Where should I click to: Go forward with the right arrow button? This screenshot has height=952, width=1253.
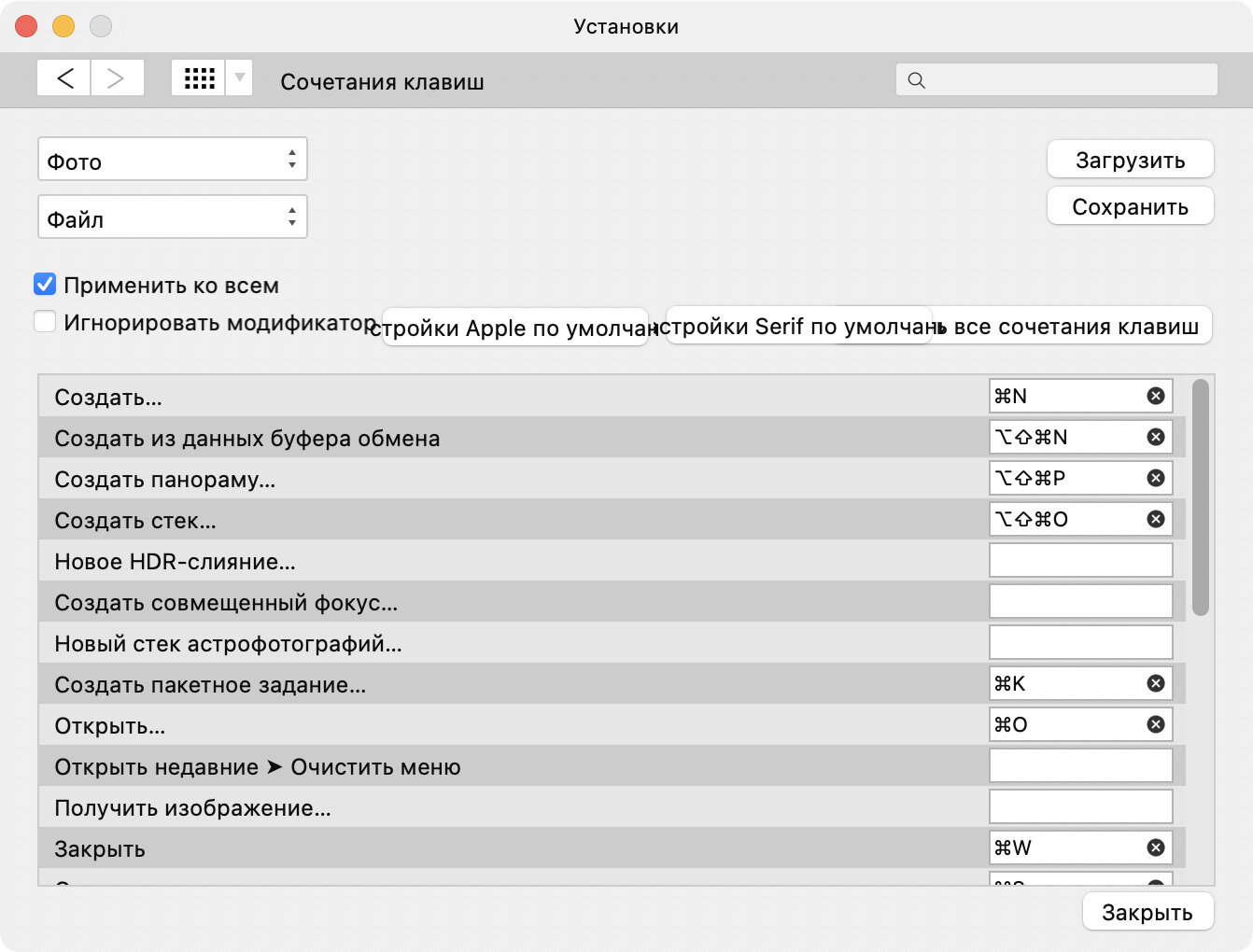click(117, 78)
